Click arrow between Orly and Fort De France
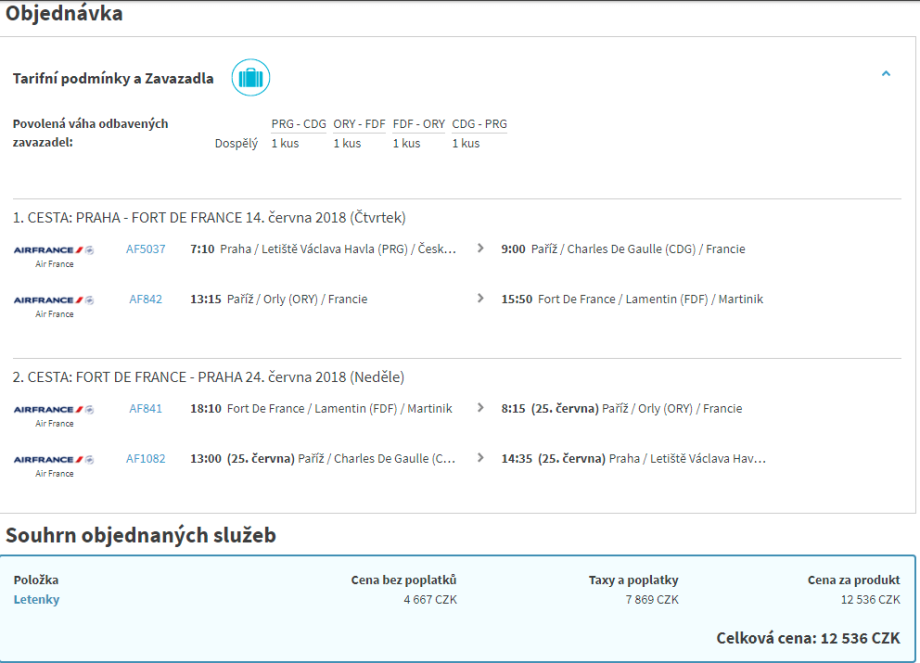 (x=481, y=298)
